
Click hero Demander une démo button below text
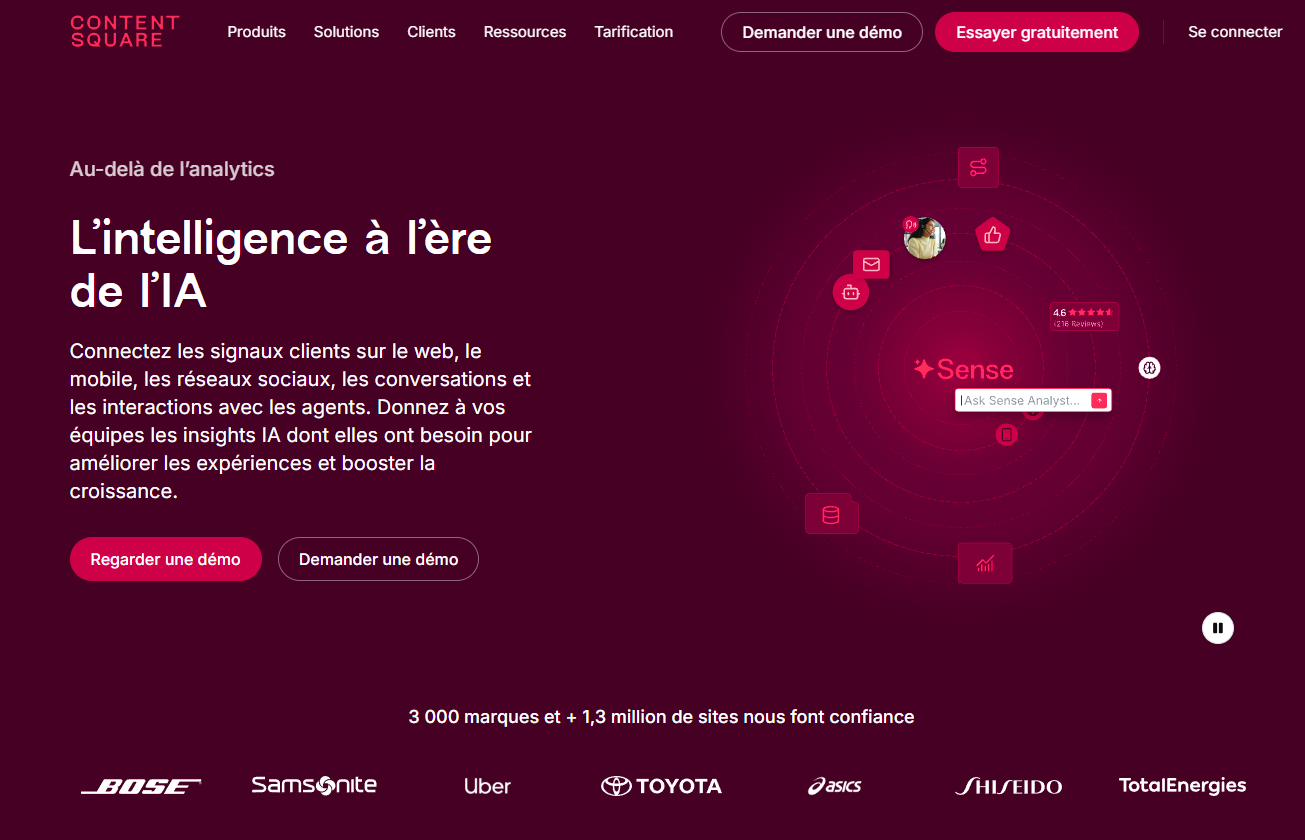click(x=378, y=559)
